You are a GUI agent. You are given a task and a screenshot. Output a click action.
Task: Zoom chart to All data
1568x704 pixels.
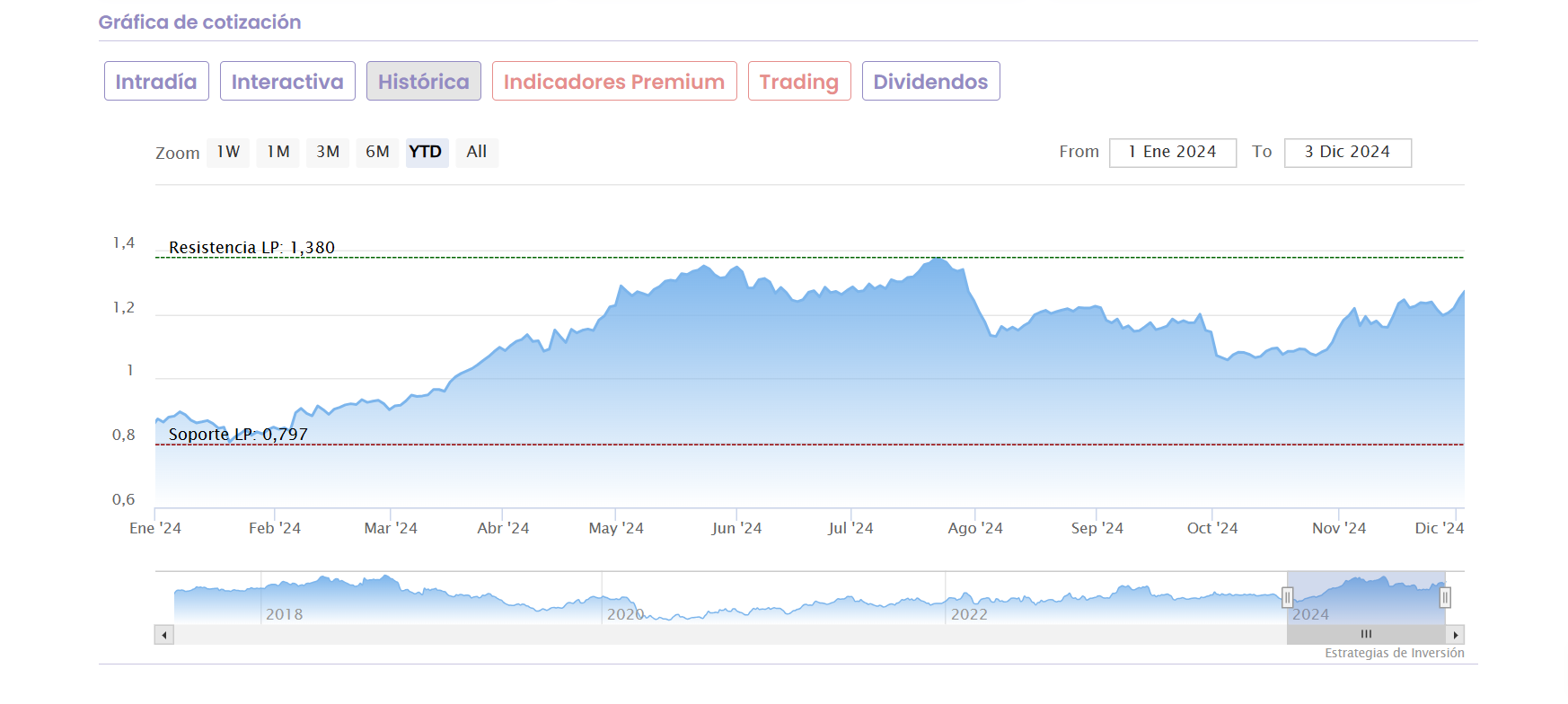click(477, 153)
